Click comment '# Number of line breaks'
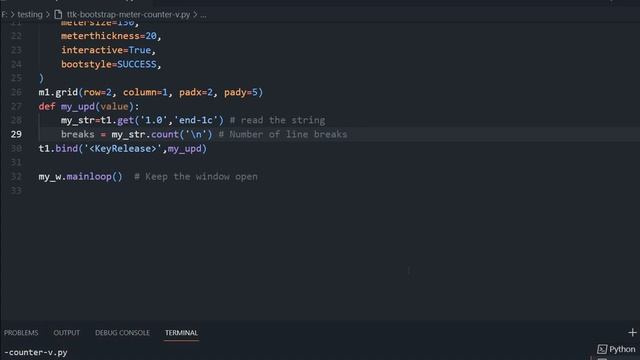Image resolution: width=640 pixels, height=360 pixels. click(x=282, y=134)
